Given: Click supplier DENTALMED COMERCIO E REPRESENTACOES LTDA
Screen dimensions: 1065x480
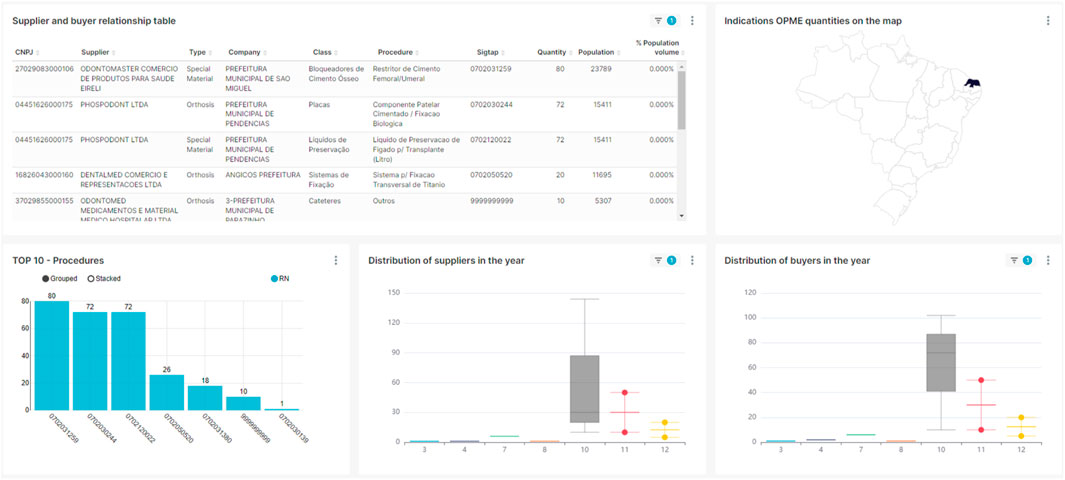Looking at the screenshot, I should point(124,179).
